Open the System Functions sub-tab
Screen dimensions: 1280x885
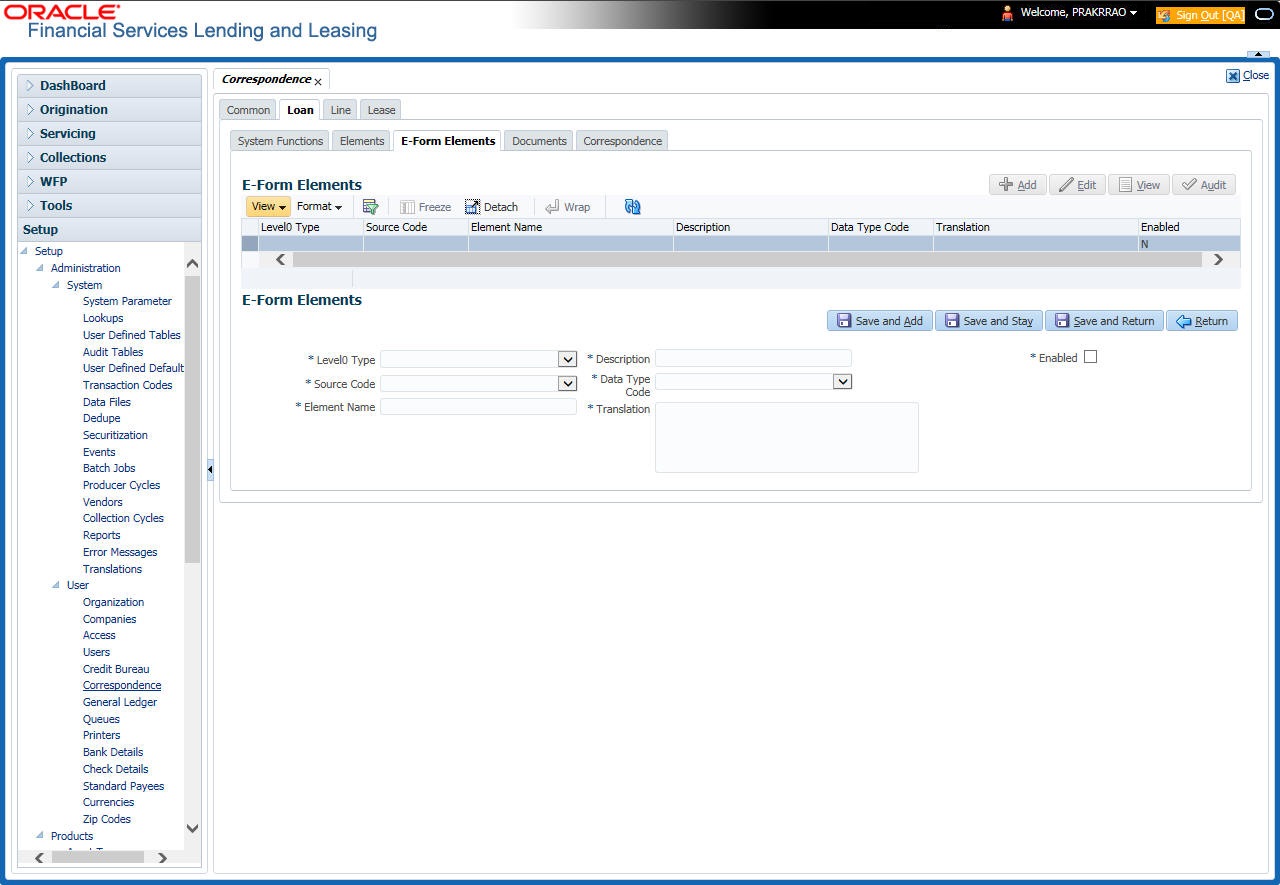coord(280,141)
